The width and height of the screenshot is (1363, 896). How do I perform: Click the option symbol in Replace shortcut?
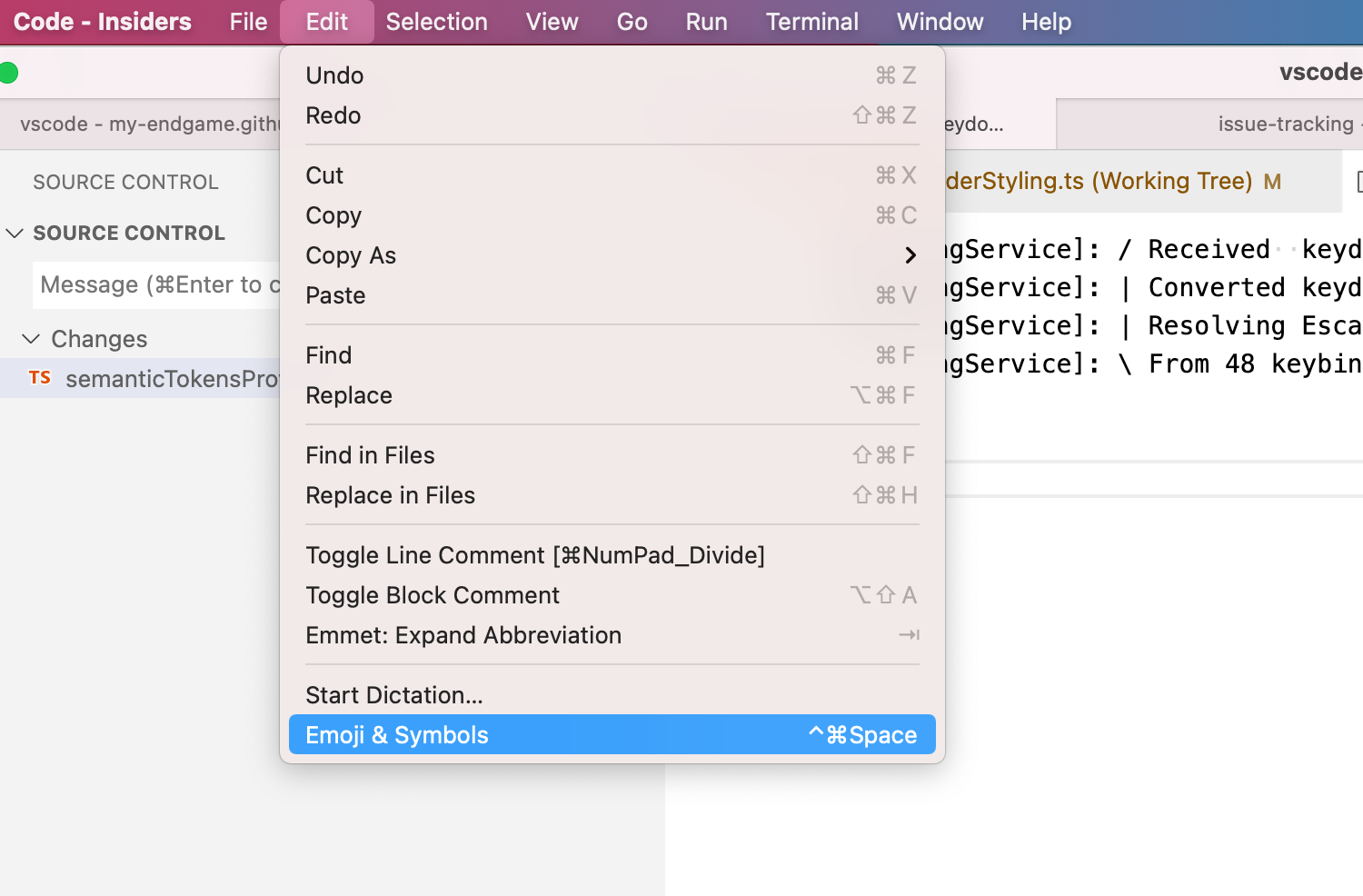pos(861,395)
